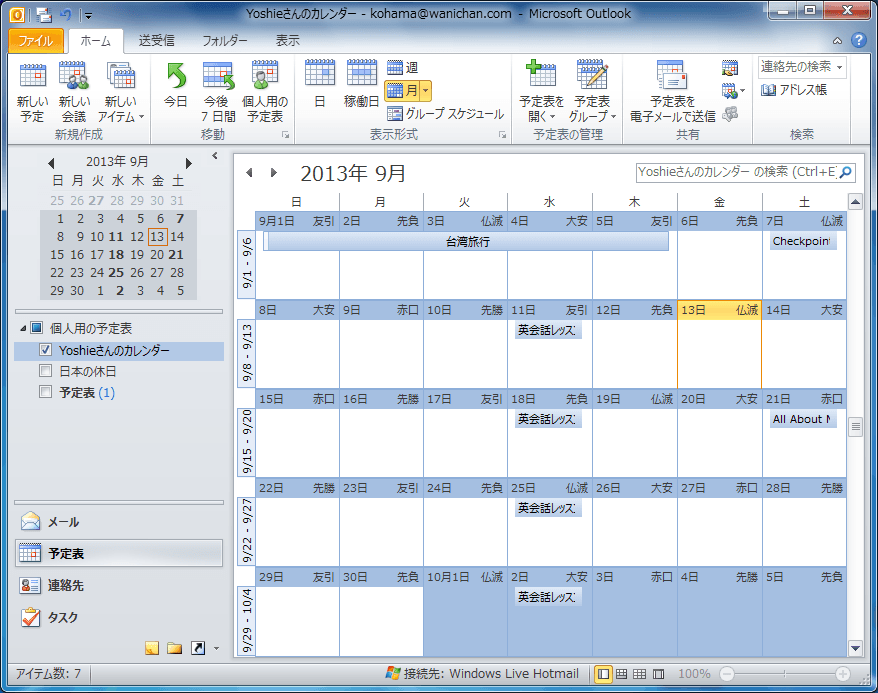
Task: Click zoom in plus button
Action: click(x=843, y=673)
